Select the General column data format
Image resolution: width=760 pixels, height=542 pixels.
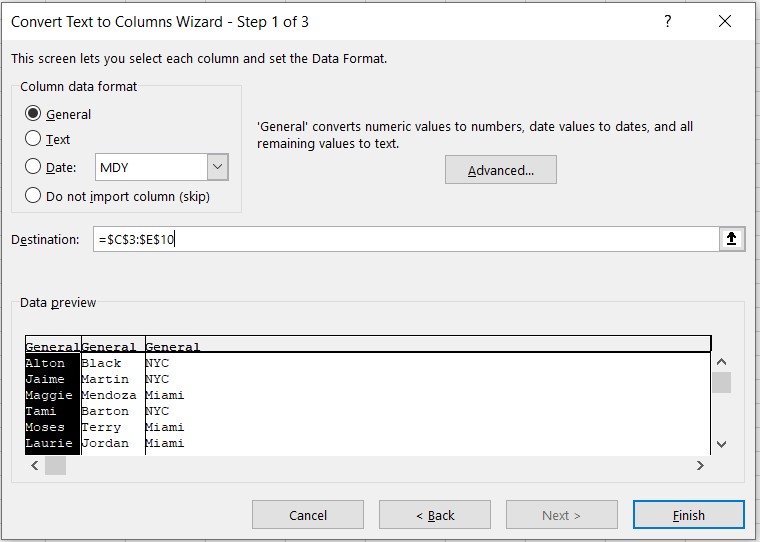pyautogui.click(x=34, y=114)
